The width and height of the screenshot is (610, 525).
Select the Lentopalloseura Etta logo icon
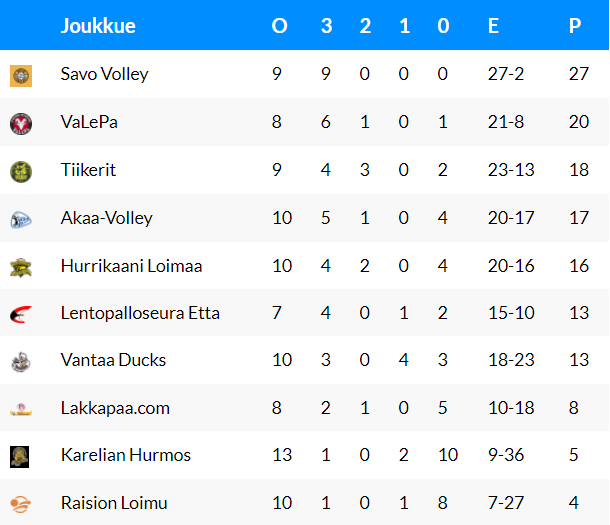[x=21, y=315]
